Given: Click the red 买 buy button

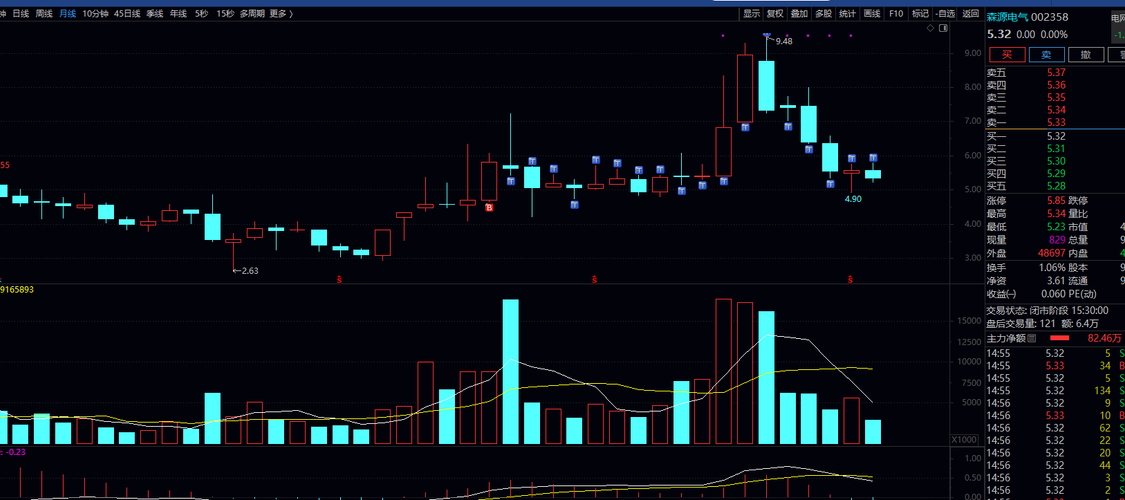Looking at the screenshot, I should pos(1007,55).
